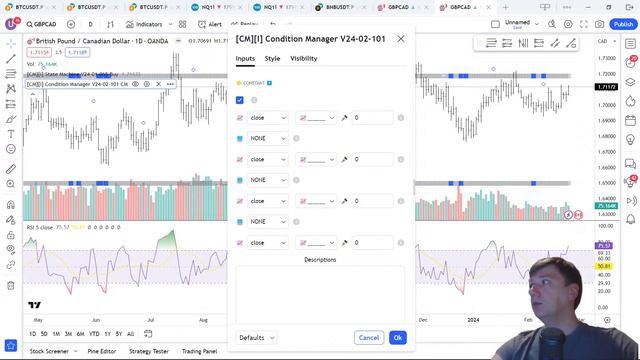Click the add symbol plus icon

pos(71,24)
